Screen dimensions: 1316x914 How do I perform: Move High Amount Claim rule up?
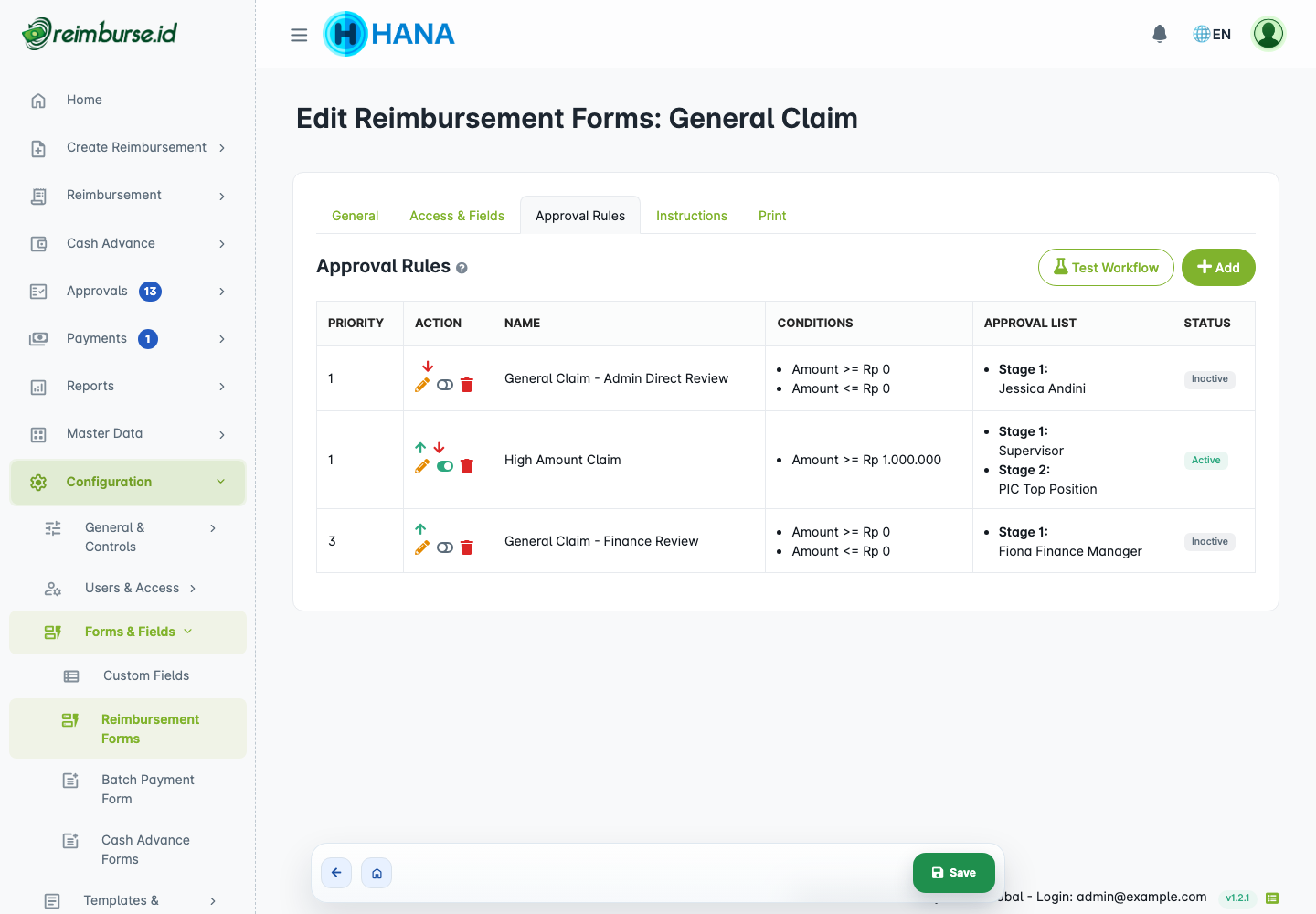[x=420, y=448]
